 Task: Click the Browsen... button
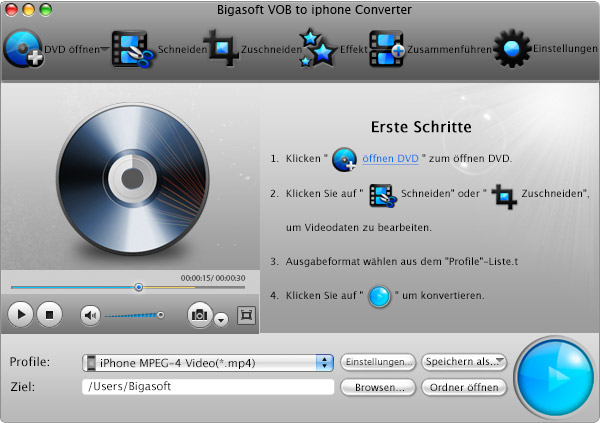pos(378,387)
